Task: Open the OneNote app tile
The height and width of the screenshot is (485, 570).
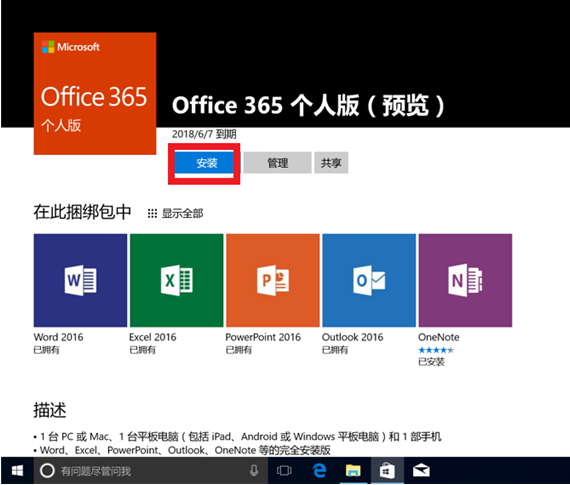Action: tap(465, 280)
